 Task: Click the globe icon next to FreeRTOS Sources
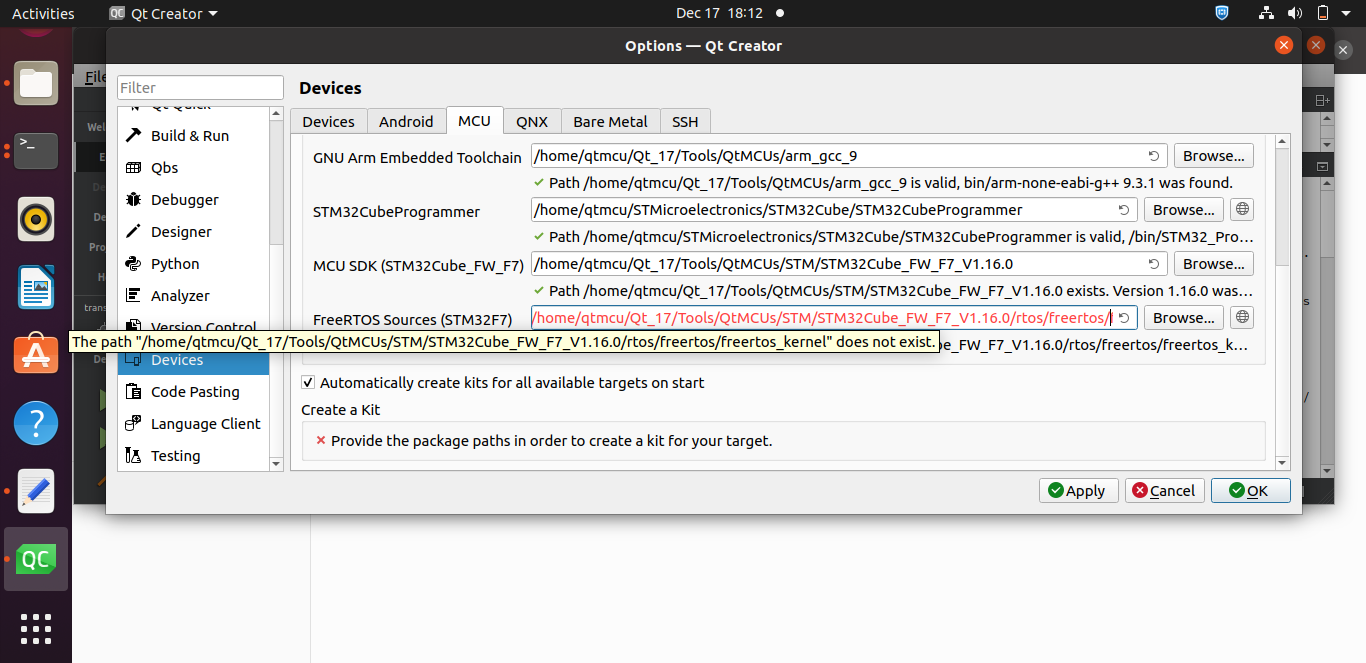(1241, 318)
